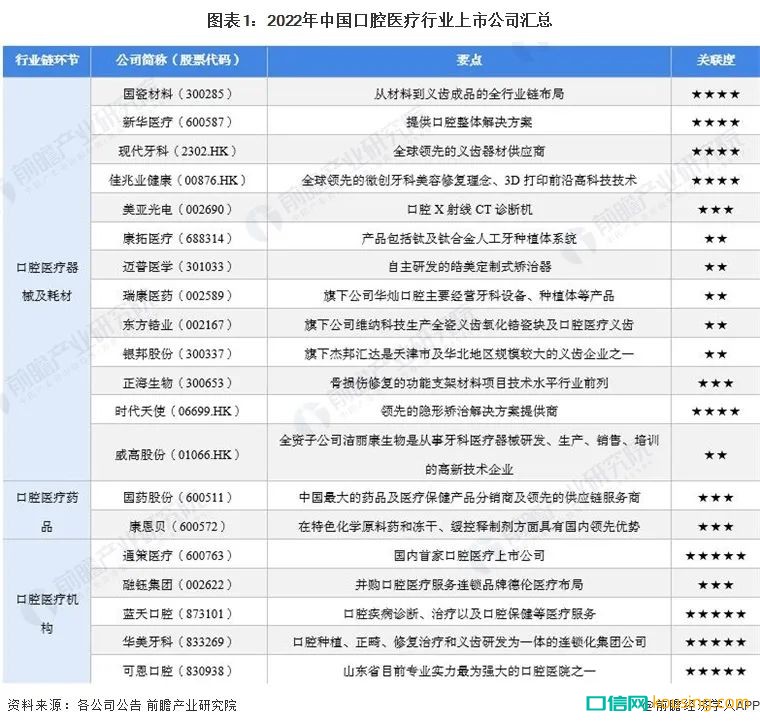
Task: Click the star rating for 通策医疗 row
Action: tap(715, 555)
